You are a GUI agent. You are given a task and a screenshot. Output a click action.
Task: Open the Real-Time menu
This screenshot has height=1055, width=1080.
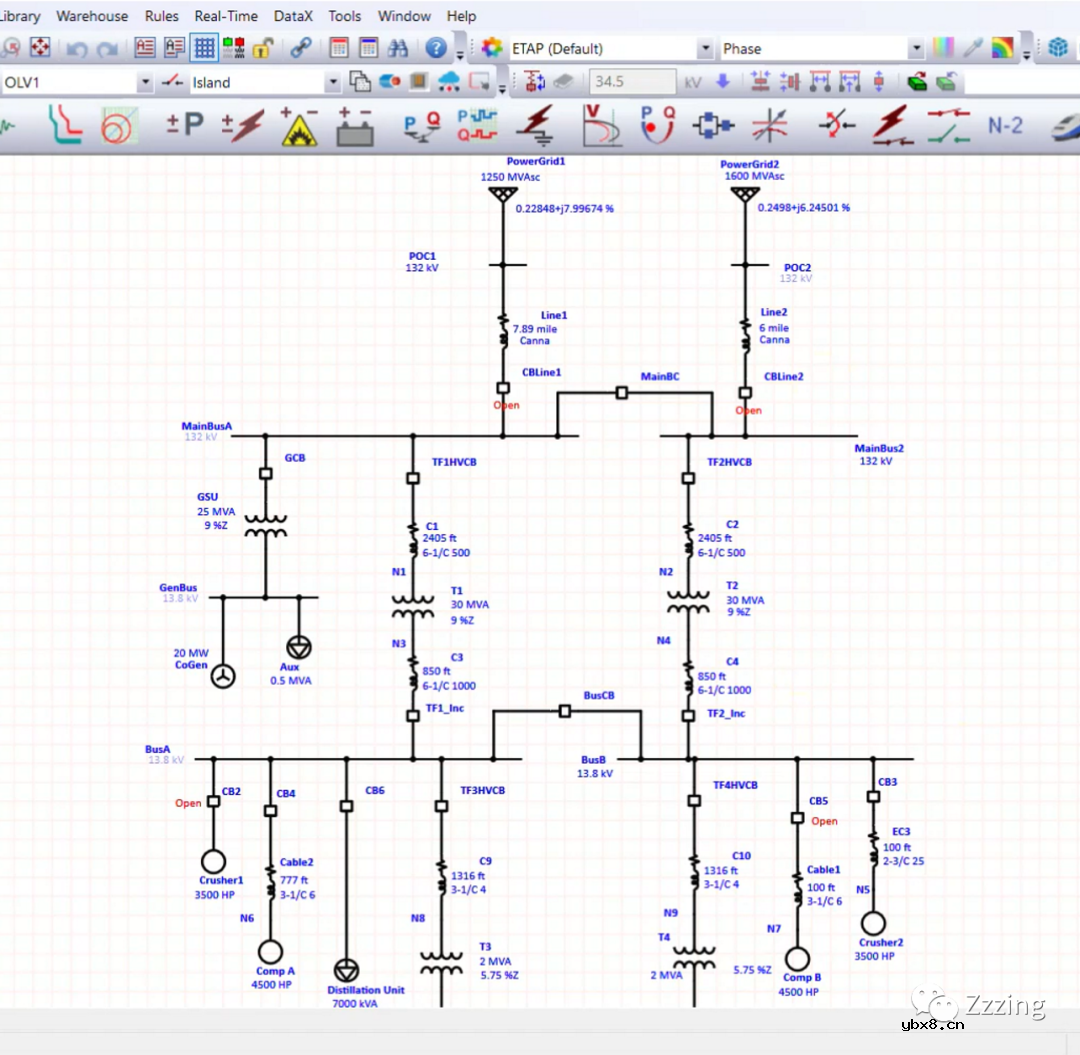pyautogui.click(x=226, y=16)
